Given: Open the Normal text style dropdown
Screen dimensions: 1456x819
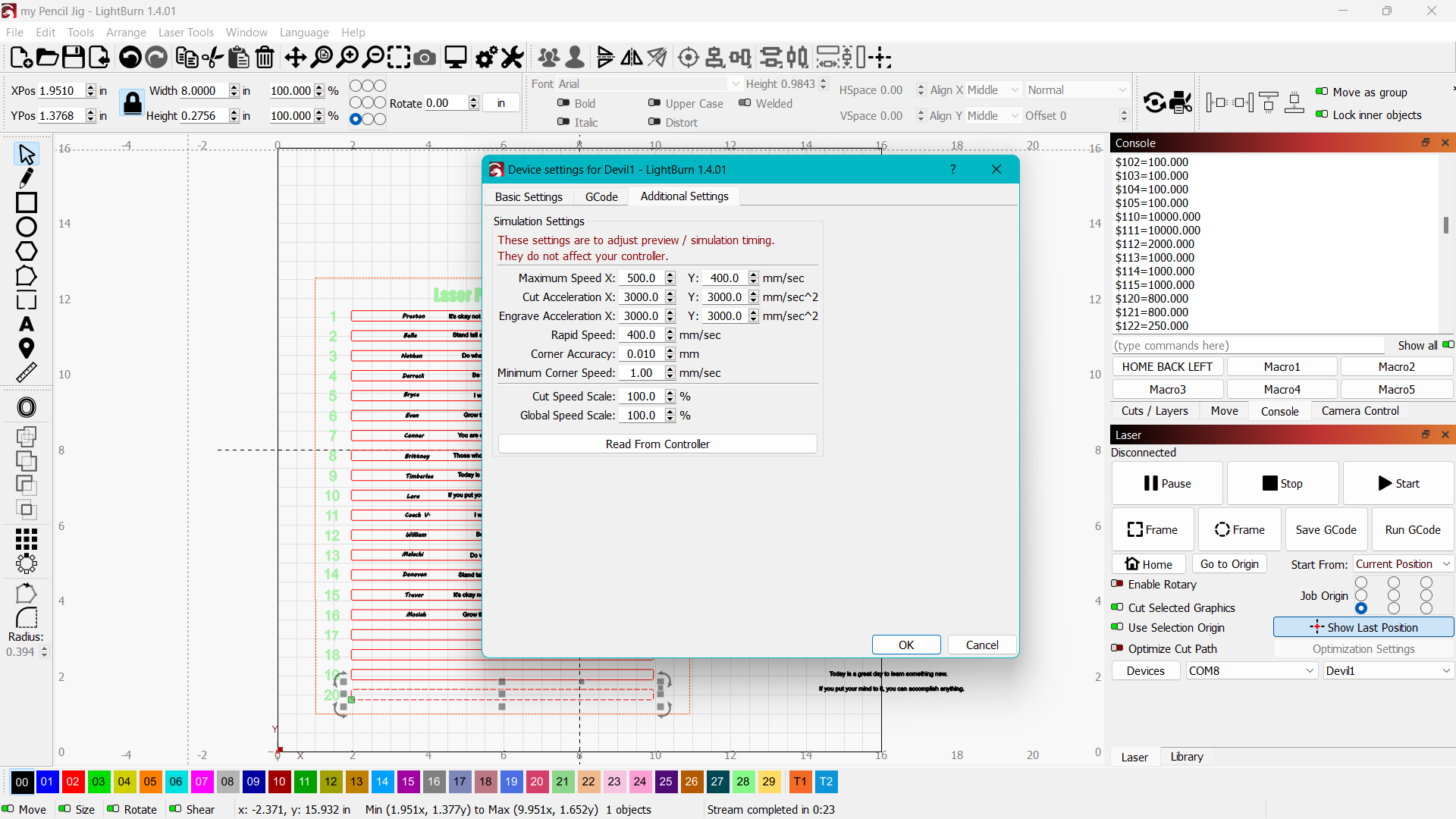Looking at the screenshot, I should click(x=1077, y=89).
